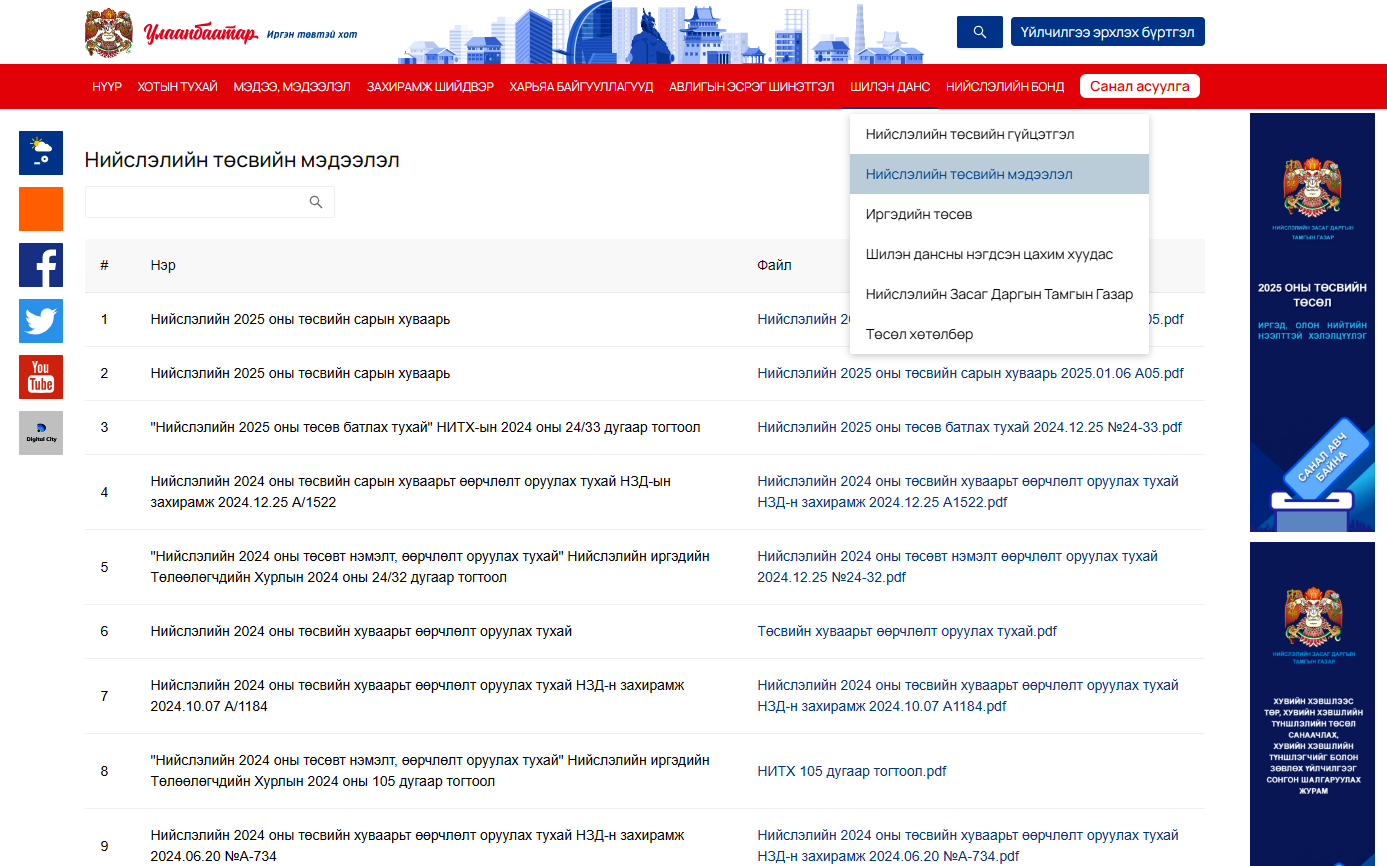The image size is (1387, 866).
Task: Click the Санал асуулга button
Action: [x=1139, y=86]
